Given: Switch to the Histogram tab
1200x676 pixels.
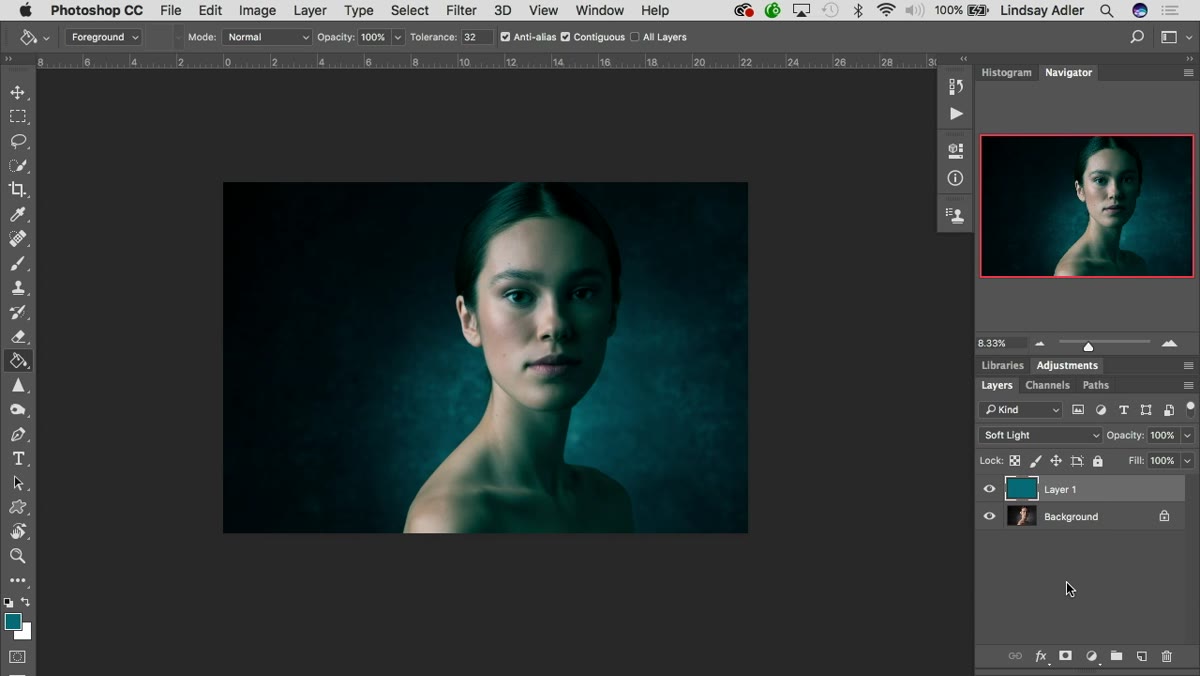Looking at the screenshot, I should tap(1006, 72).
